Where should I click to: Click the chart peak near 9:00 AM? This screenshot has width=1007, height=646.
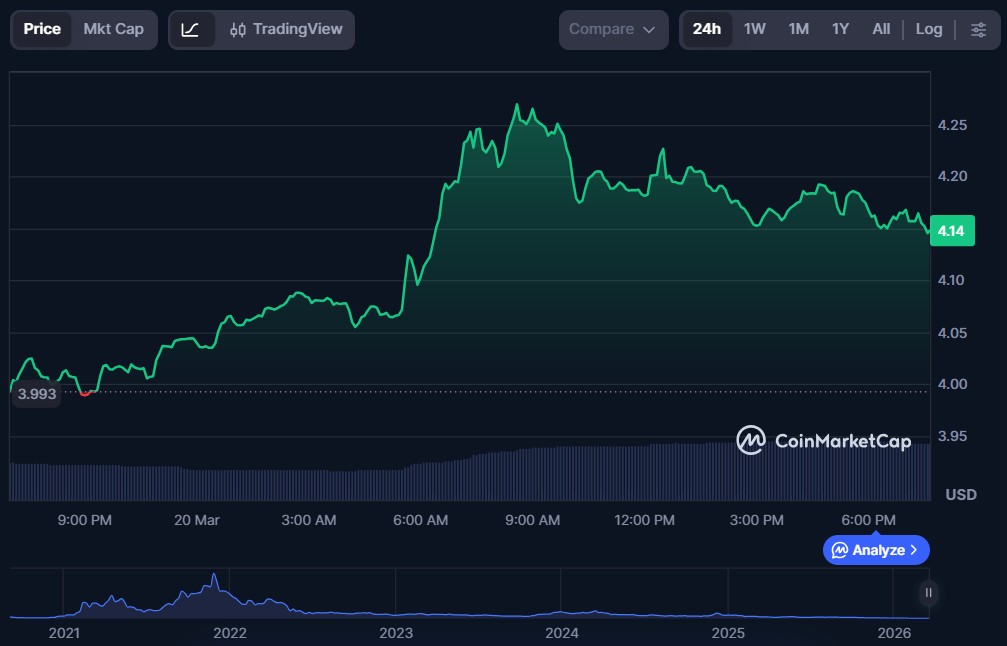tap(517, 105)
